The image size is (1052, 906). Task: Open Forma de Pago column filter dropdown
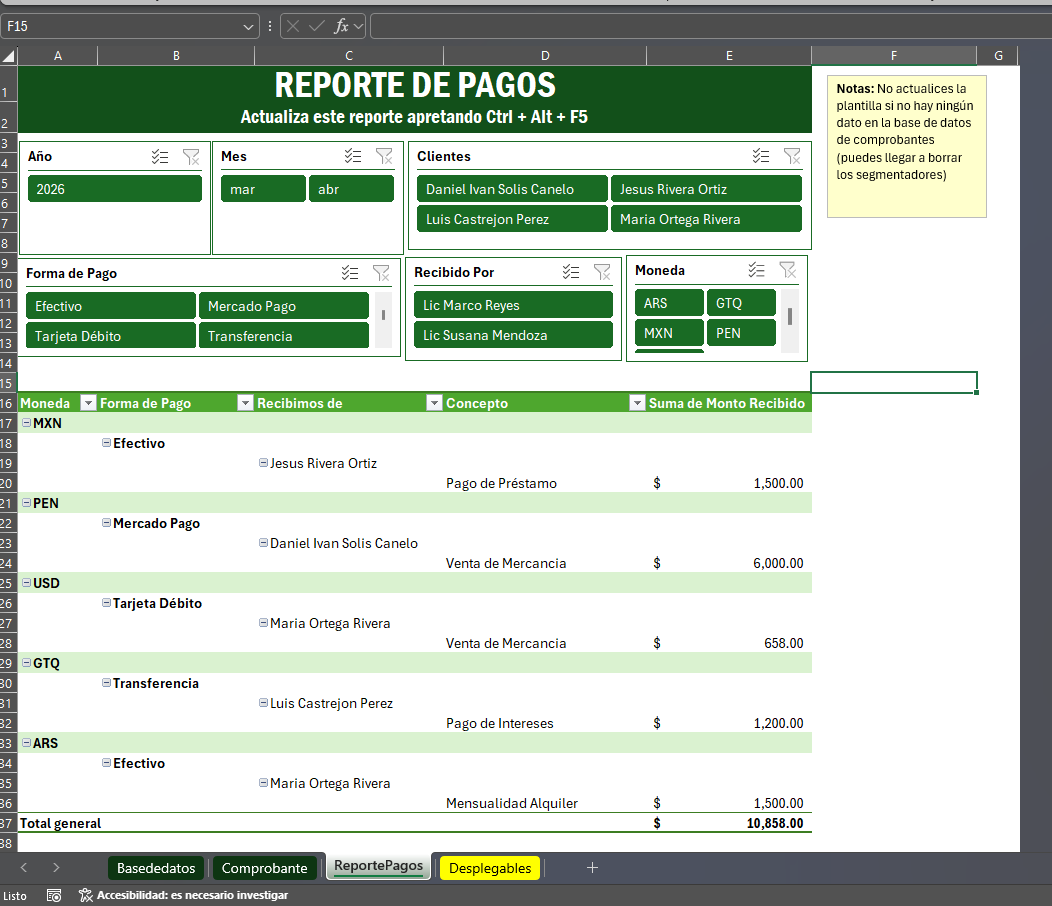(x=246, y=403)
